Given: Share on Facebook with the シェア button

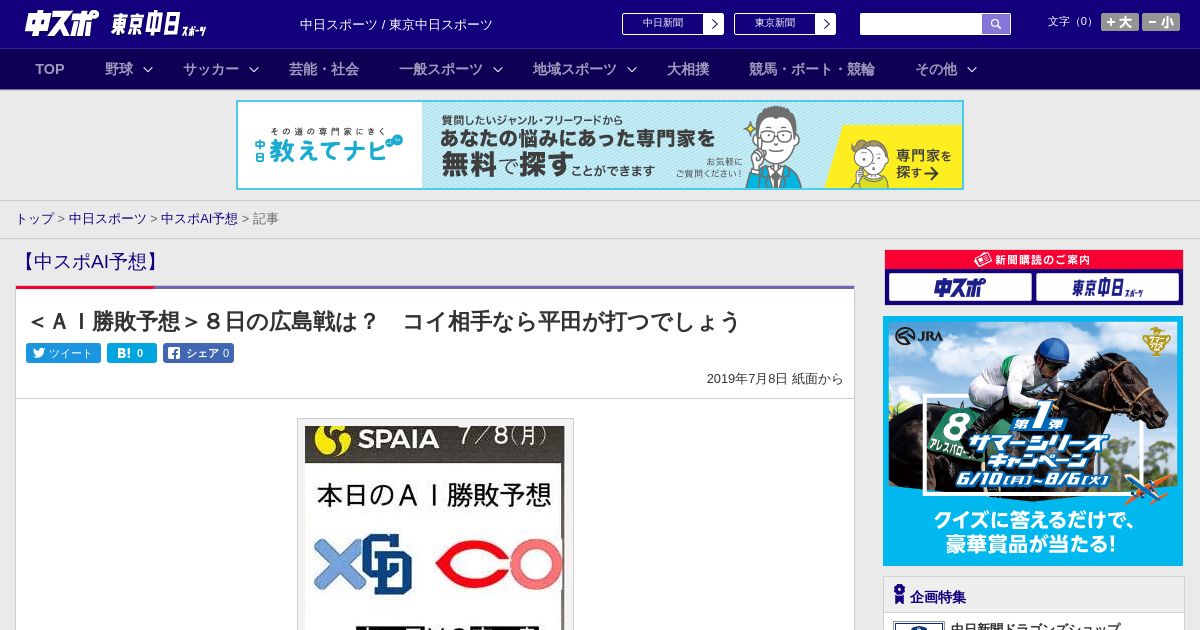Looking at the screenshot, I should (x=198, y=353).
